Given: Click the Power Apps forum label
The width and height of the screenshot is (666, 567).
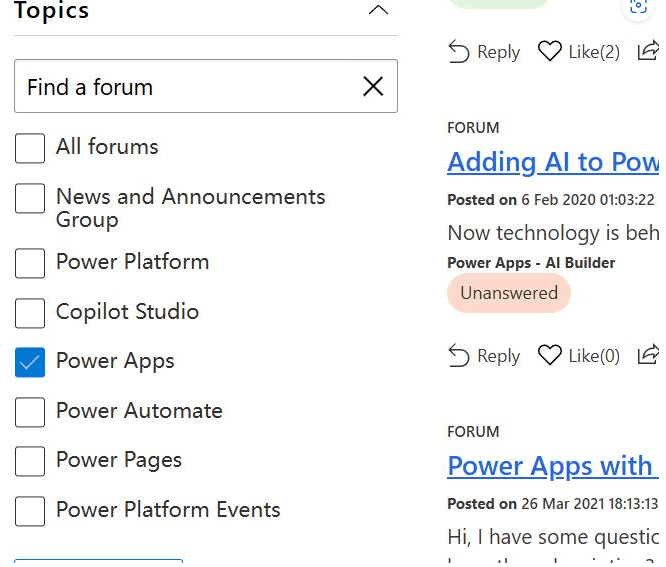Looking at the screenshot, I should 115,361.
